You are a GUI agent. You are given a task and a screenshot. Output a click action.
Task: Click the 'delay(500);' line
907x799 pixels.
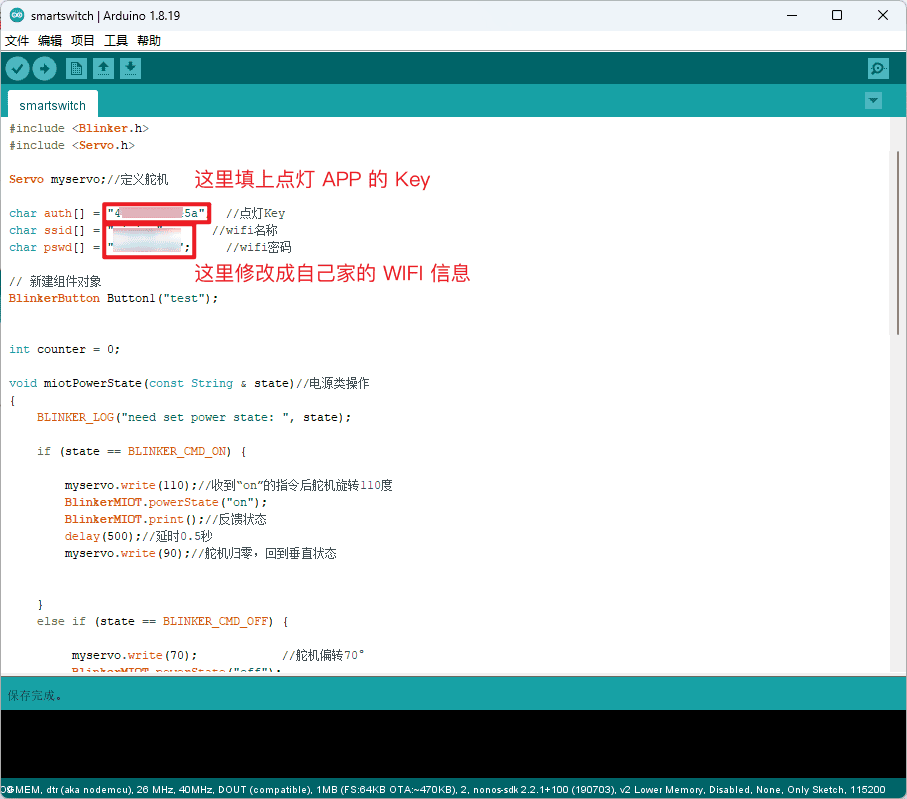tap(138, 536)
